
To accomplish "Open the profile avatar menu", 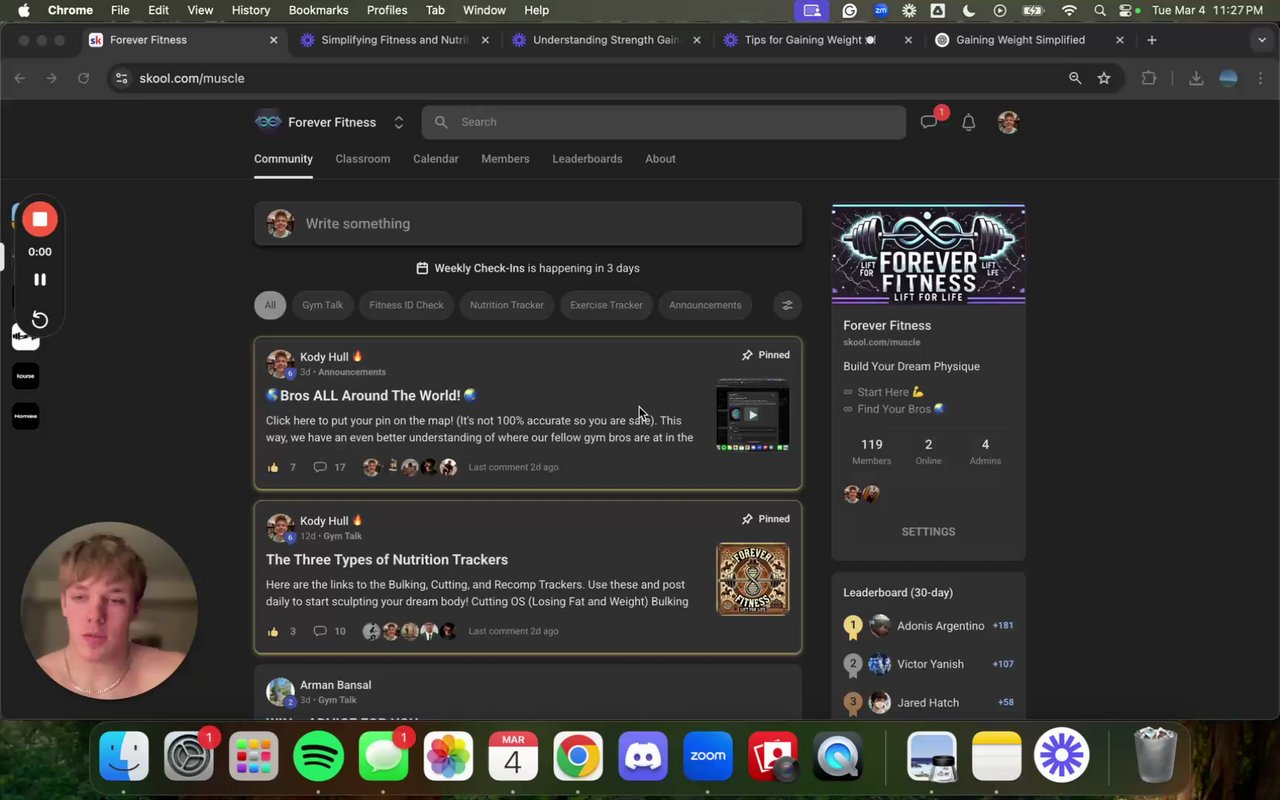I will 1008,122.
